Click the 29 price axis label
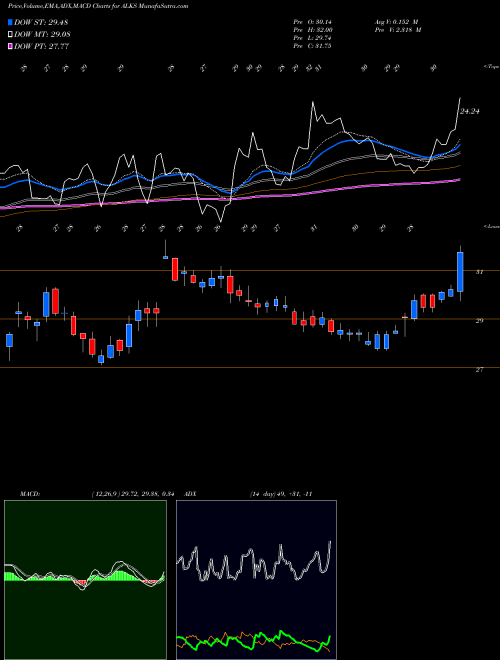500x660 pixels. coord(479,321)
